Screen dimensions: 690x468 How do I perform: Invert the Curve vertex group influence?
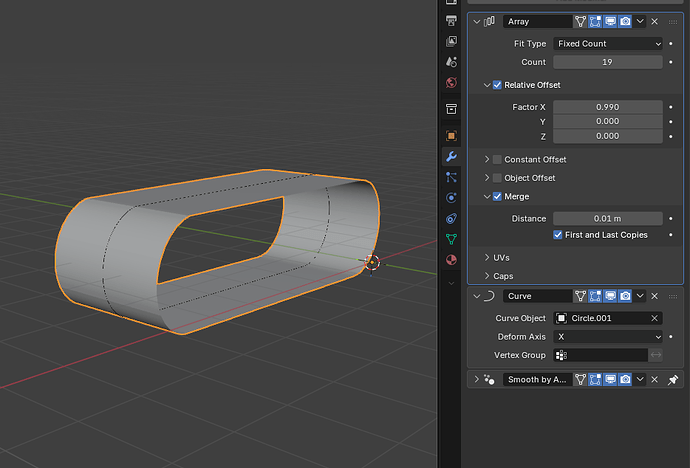pyautogui.click(x=656, y=355)
